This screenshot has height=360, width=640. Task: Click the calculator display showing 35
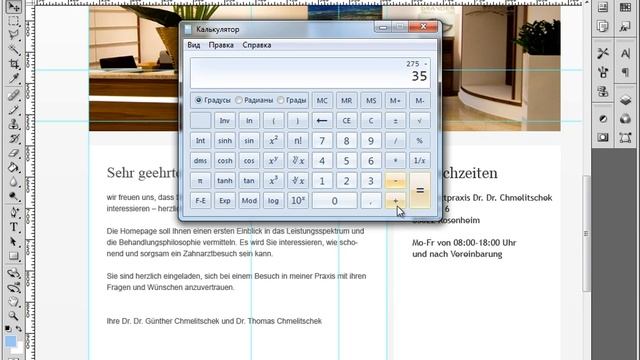[x=310, y=73]
